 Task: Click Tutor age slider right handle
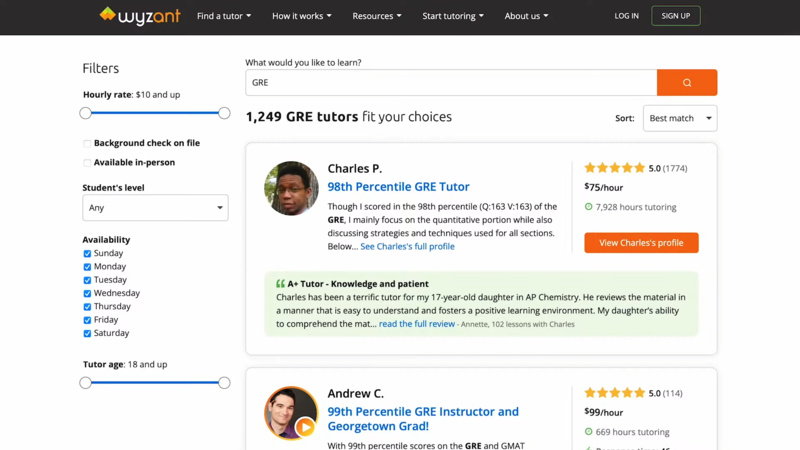point(224,383)
